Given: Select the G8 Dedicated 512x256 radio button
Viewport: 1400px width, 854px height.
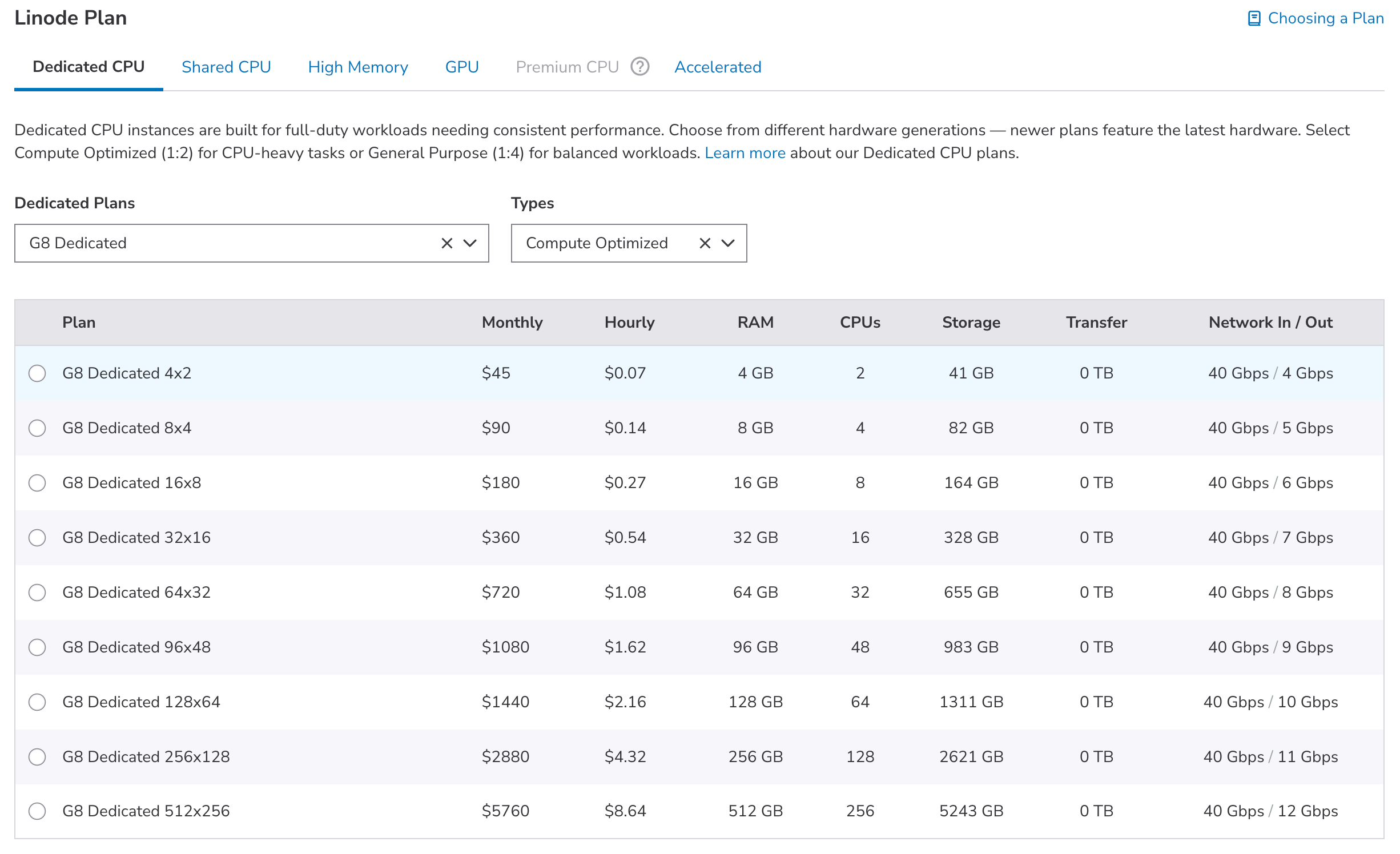Looking at the screenshot, I should [37, 811].
